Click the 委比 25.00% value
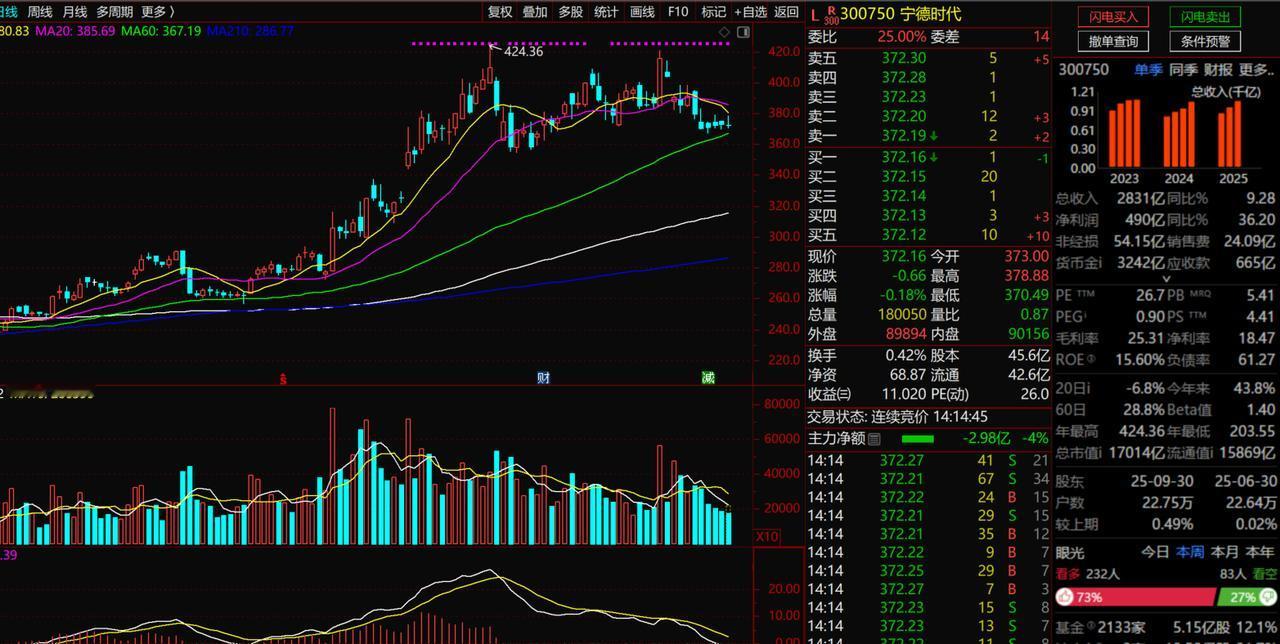1280x644 pixels. [x=903, y=36]
